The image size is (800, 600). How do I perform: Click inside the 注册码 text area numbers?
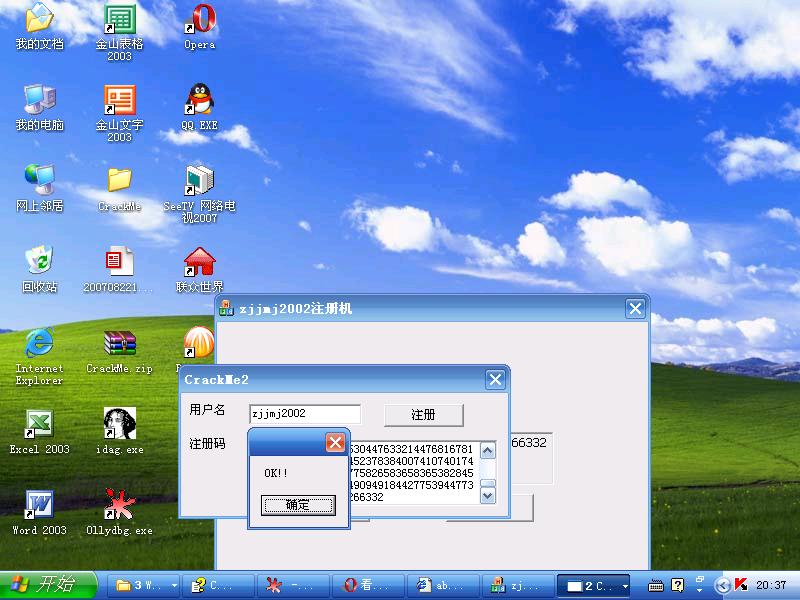[414, 473]
